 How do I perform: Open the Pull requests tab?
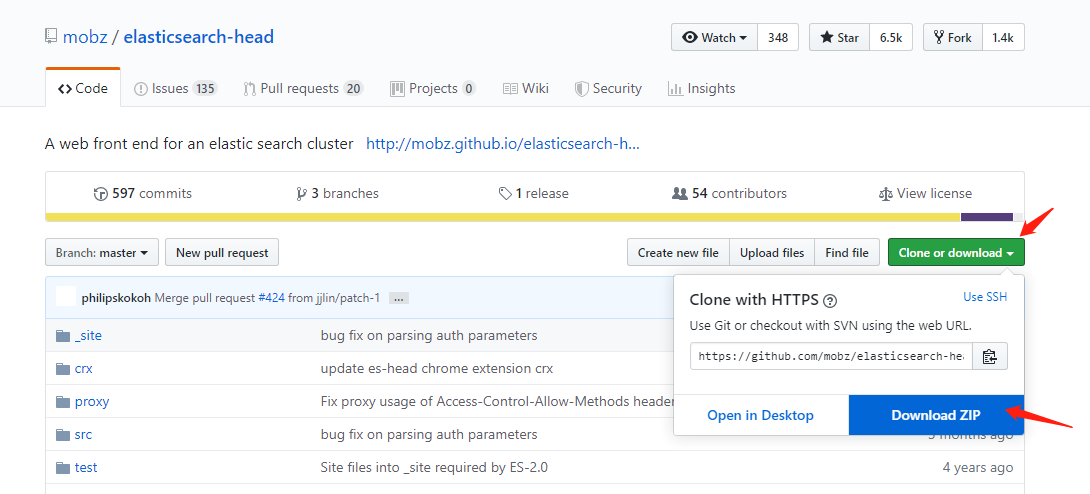tap(302, 88)
